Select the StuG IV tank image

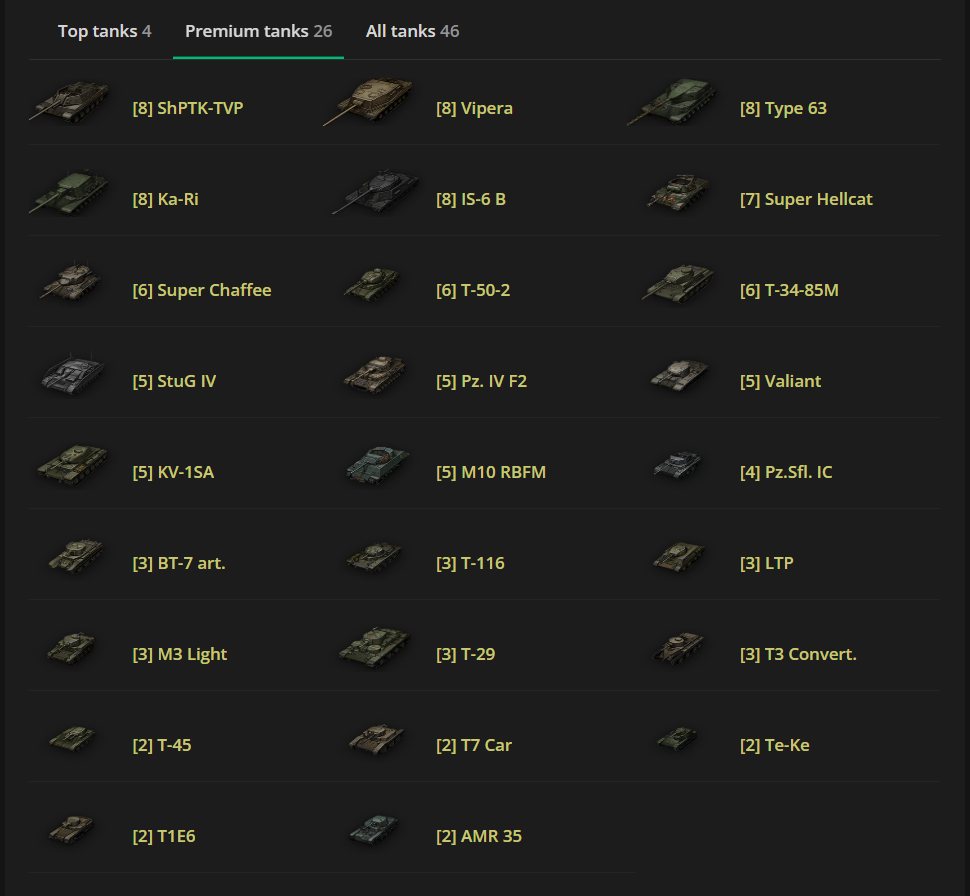click(x=72, y=377)
